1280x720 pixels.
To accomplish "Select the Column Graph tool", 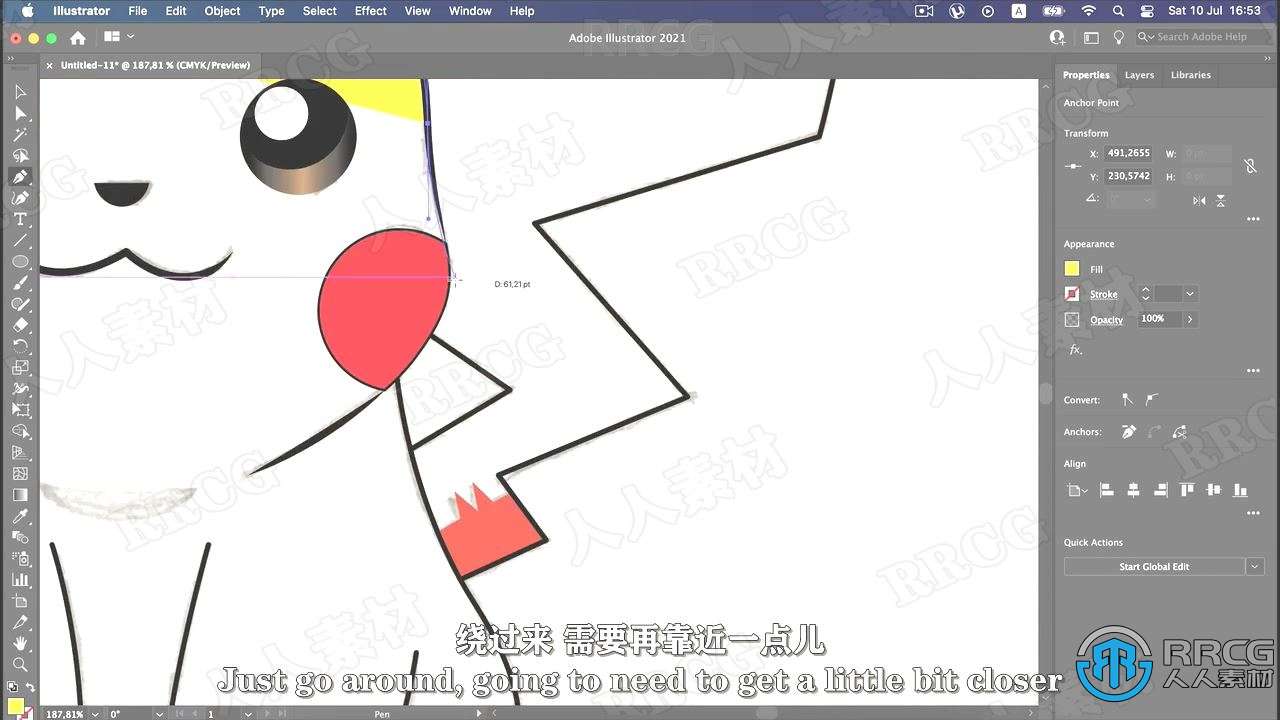I will pyautogui.click(x=20, y=579).
